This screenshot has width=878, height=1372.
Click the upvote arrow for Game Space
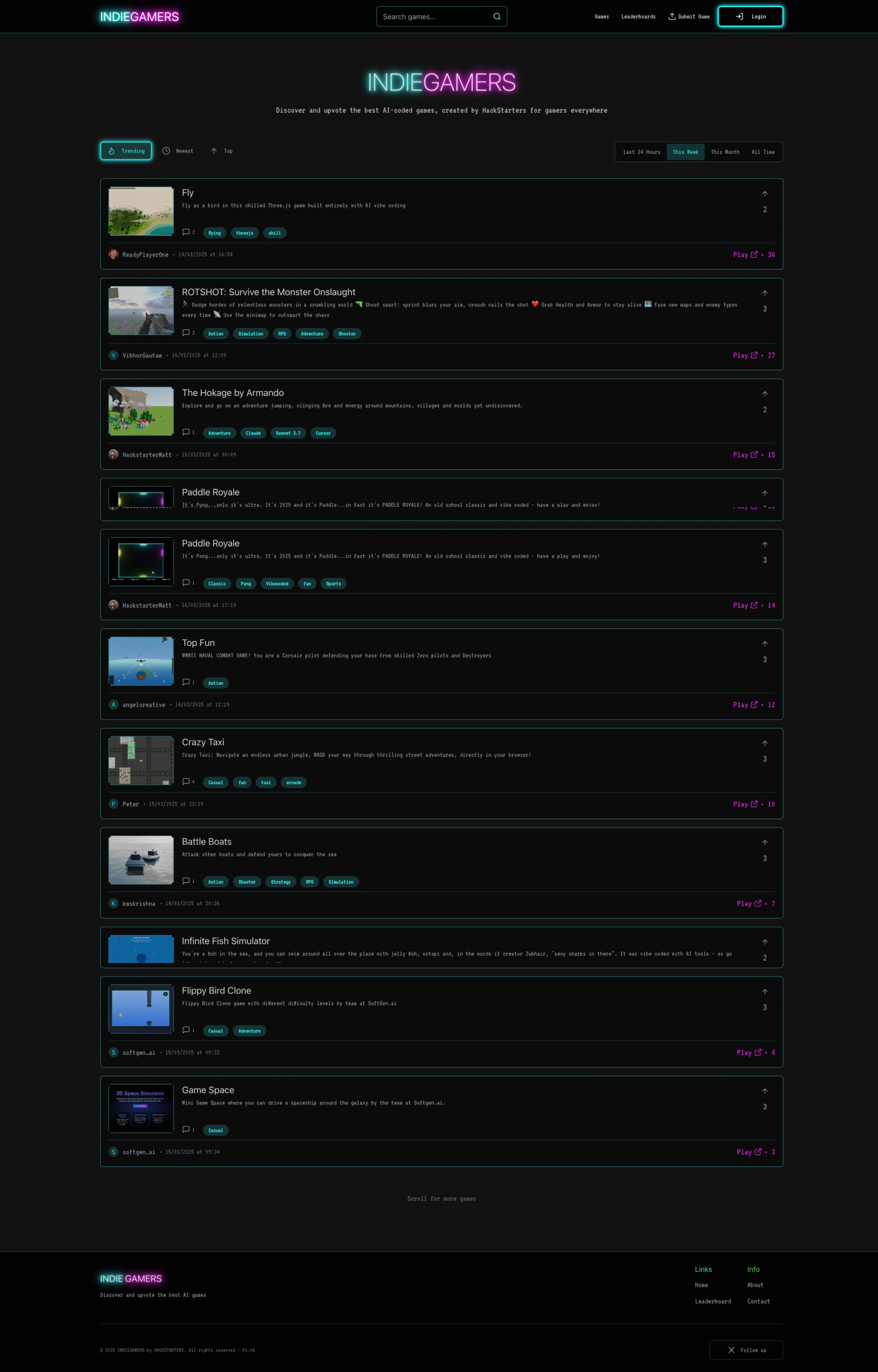point(765,1091)
